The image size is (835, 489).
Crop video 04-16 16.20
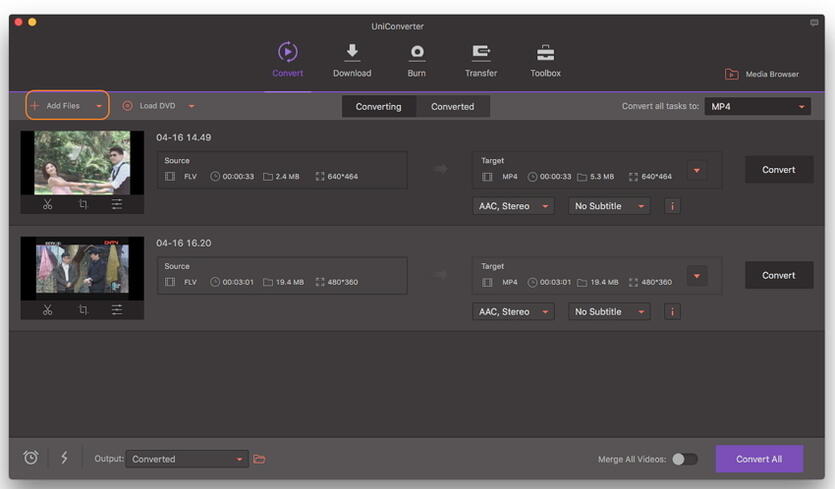[x=83, y=309]
